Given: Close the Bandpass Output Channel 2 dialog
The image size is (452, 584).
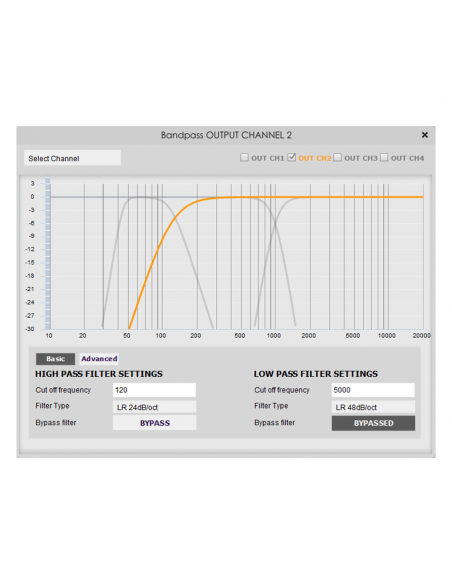Looking at the screenshot, I should [424, 135].
